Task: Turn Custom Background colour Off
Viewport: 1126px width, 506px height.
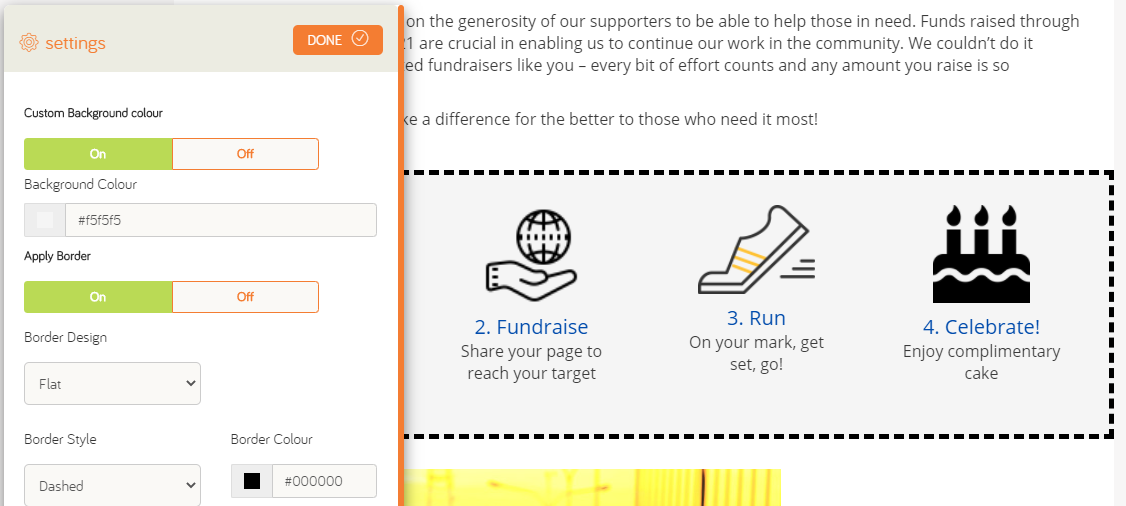Action: click(246, 154)
